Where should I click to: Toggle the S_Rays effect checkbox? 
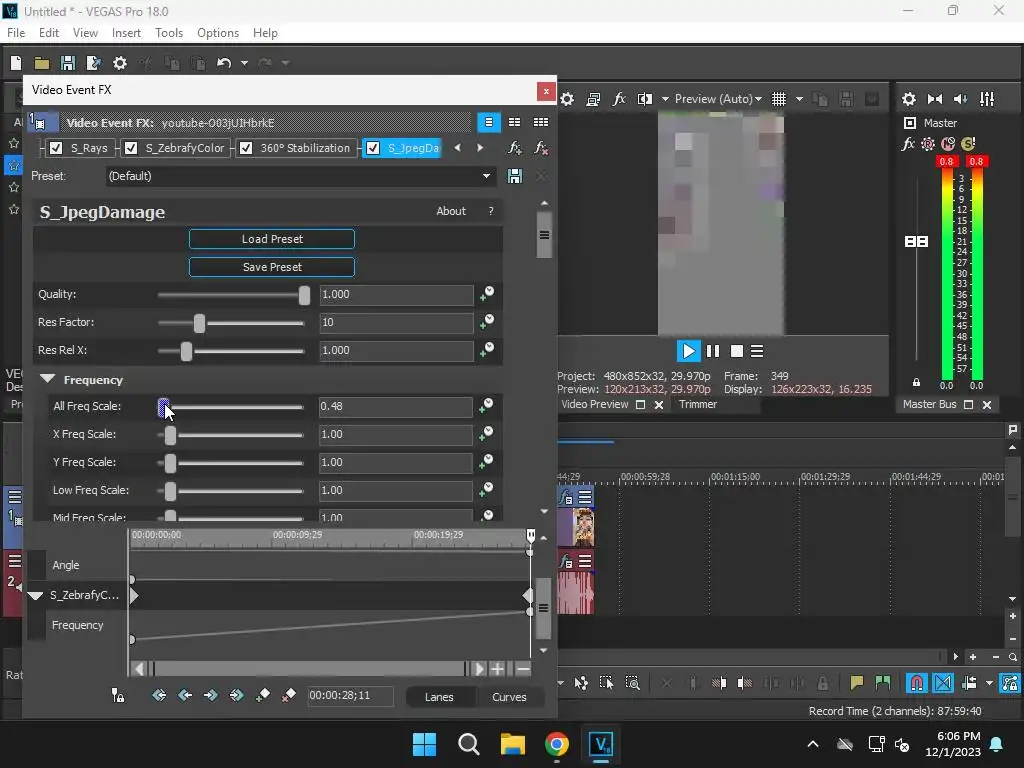pyautogui.click(x=56, y=148)
